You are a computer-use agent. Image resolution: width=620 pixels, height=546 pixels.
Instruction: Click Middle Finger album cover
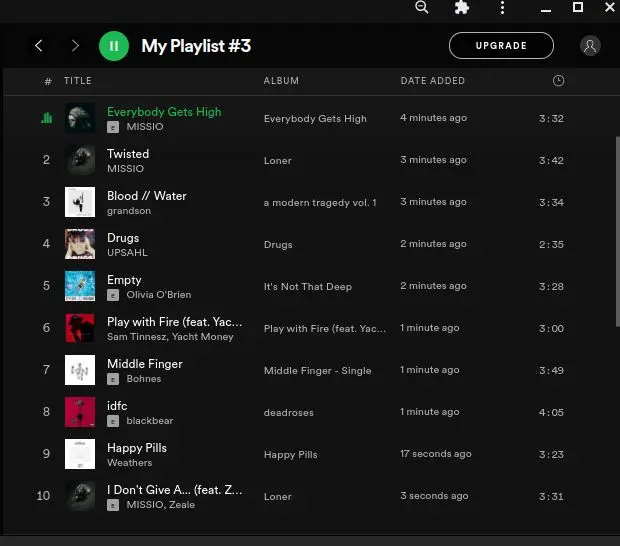click(x=80, y=370)
